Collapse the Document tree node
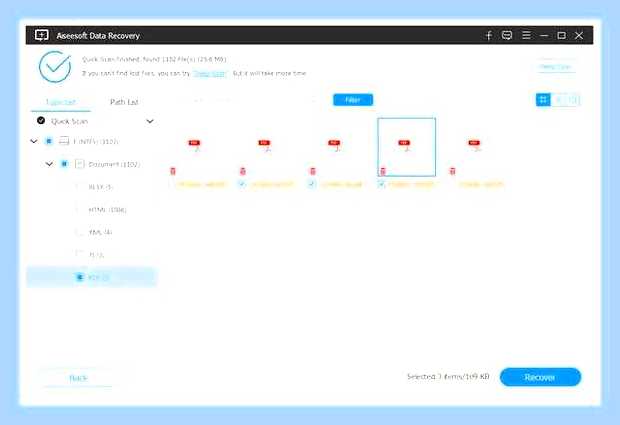 [x=49, y=164]
